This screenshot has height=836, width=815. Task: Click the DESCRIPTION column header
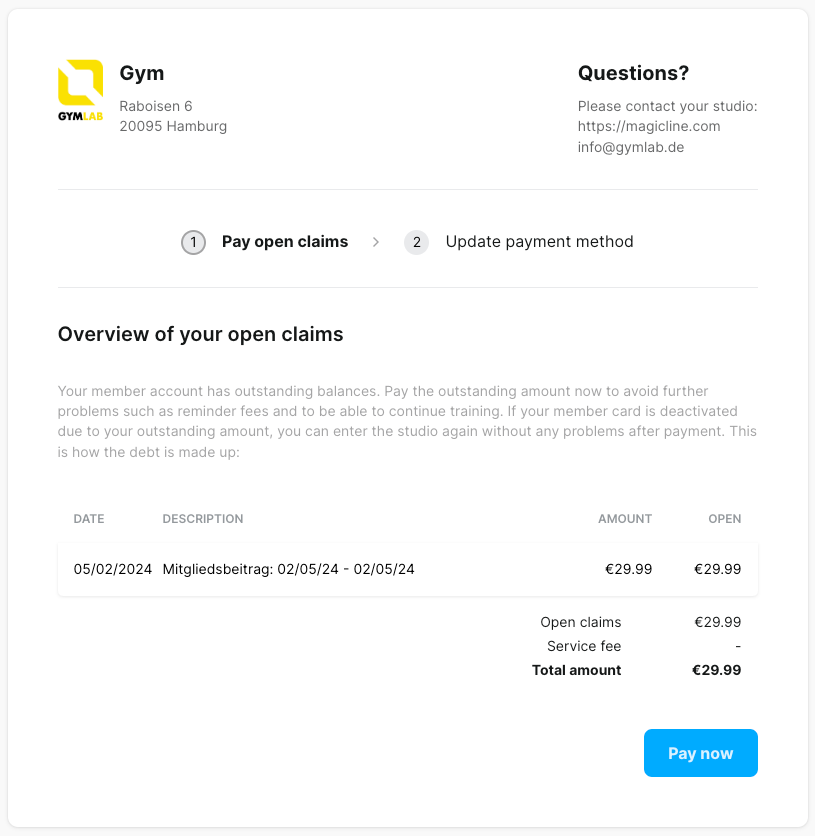coord(203,519)
